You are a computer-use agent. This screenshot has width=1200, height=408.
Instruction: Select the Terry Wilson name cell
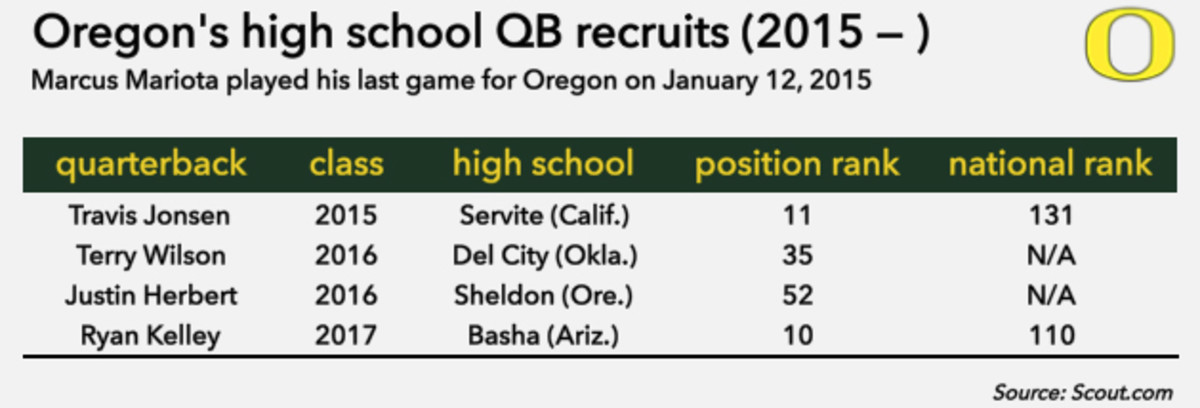pos(152,256)
